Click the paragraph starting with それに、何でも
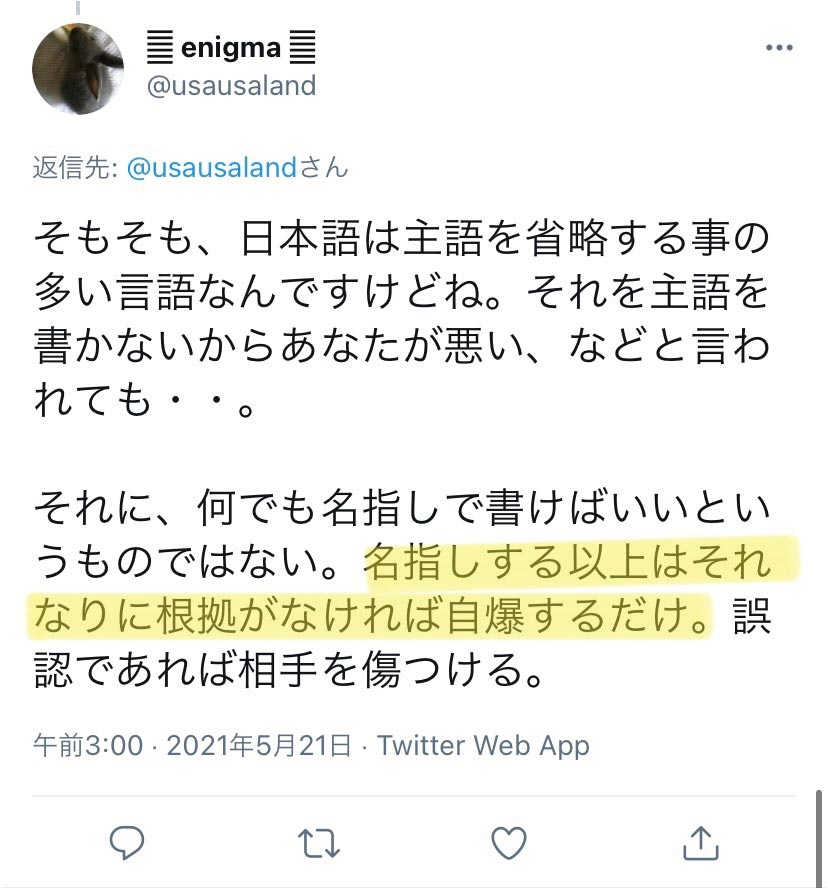 [x=402, y=588]
